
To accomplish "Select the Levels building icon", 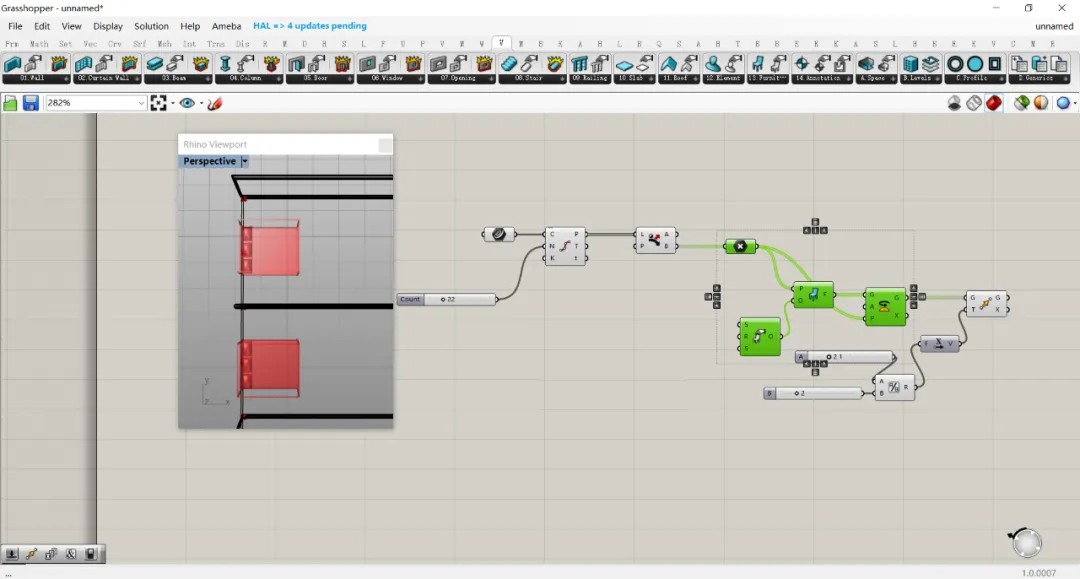I will (911, 65).
